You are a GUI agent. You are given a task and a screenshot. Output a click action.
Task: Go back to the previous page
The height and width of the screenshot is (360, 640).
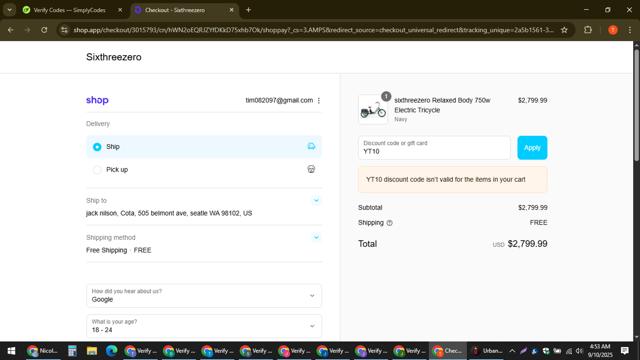11,30
